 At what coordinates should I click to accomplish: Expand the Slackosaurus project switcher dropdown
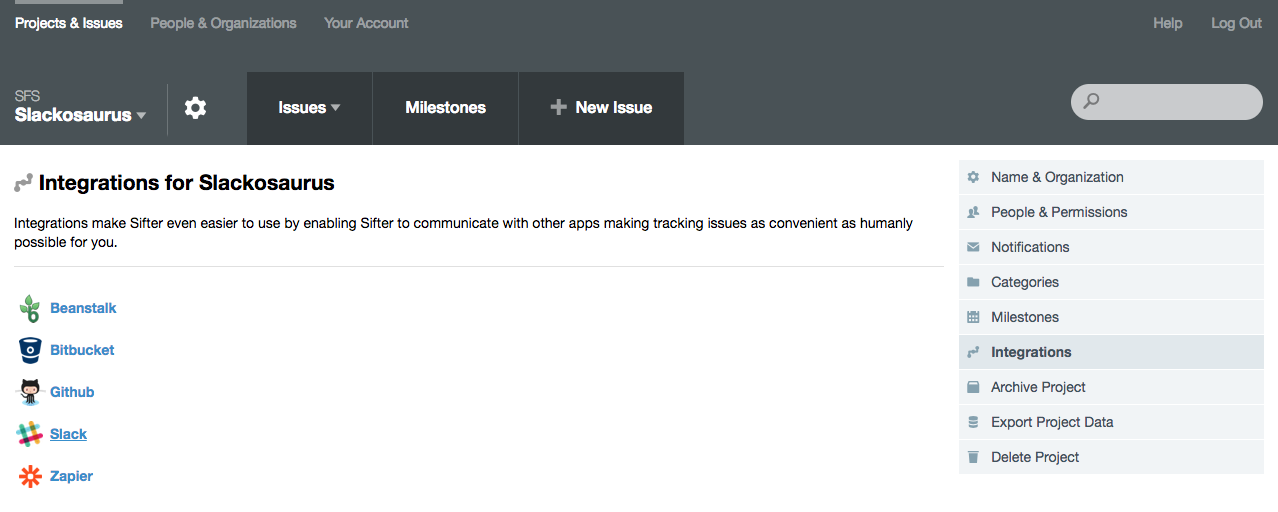(x=80, y=115)
